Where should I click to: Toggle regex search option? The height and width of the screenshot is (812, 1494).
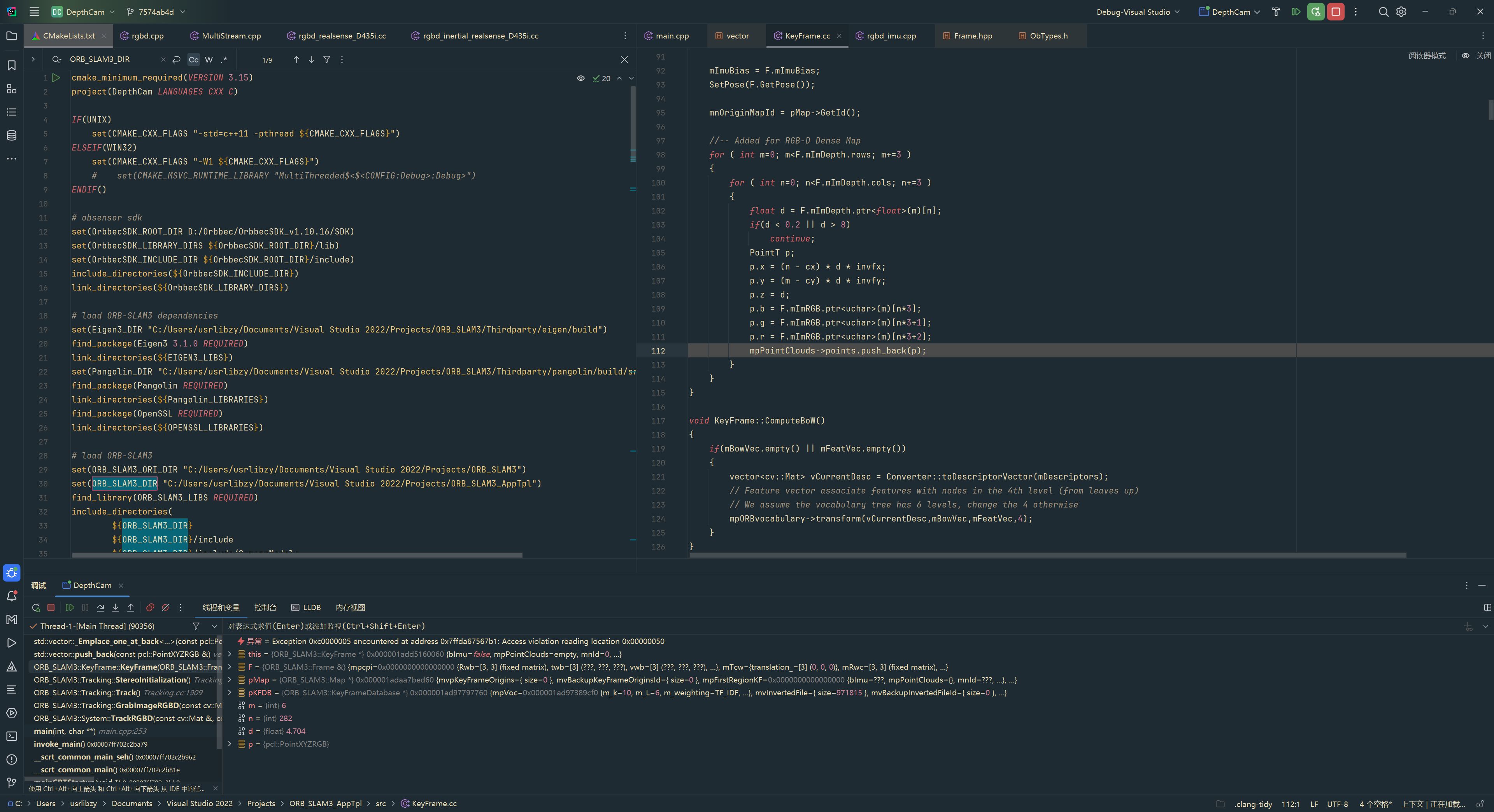[x=224, y=60]
